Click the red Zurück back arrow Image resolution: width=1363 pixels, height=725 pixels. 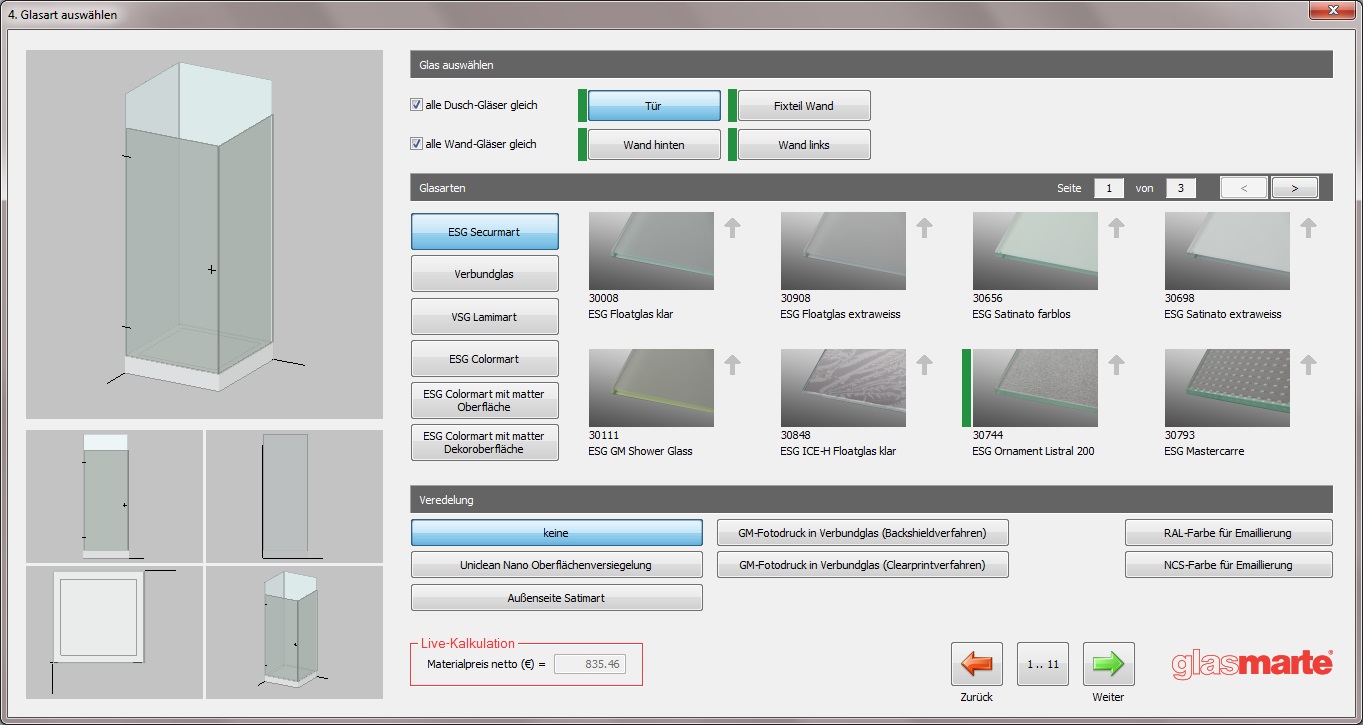pos(976,664)
